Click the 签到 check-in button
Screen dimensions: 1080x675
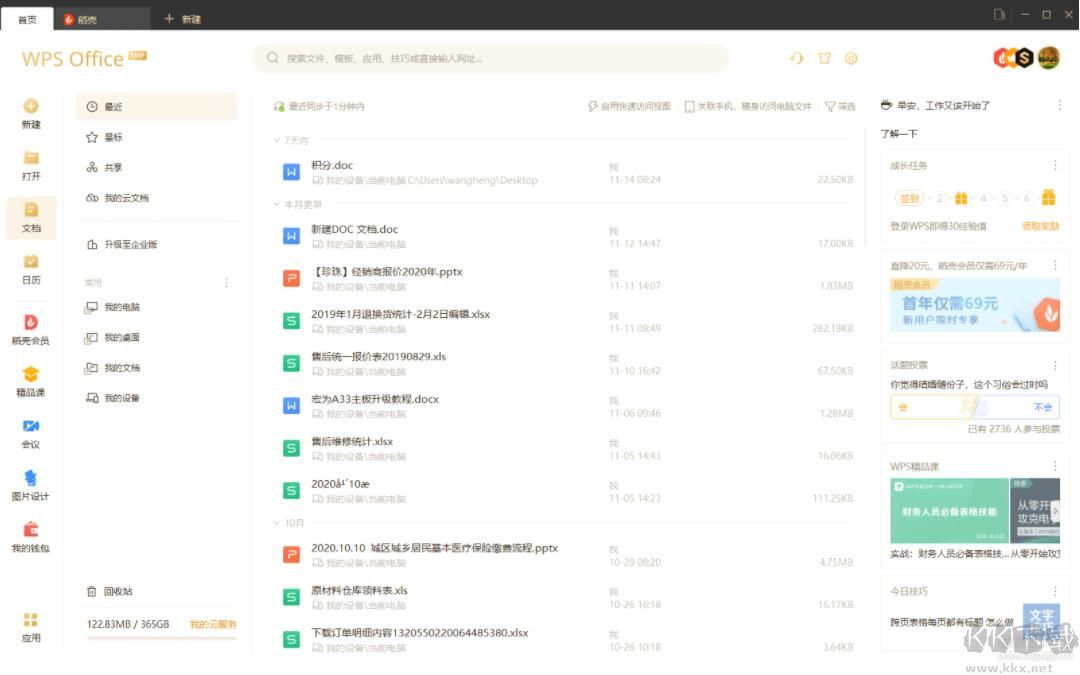pos(908,198)
